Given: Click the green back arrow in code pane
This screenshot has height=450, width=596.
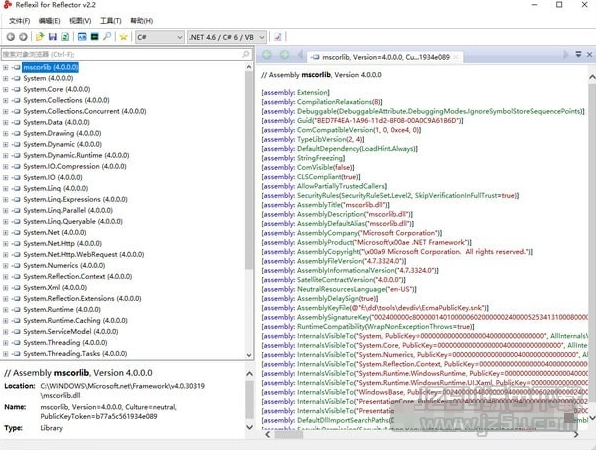Looking at the screenshot, I should point(267,55).
